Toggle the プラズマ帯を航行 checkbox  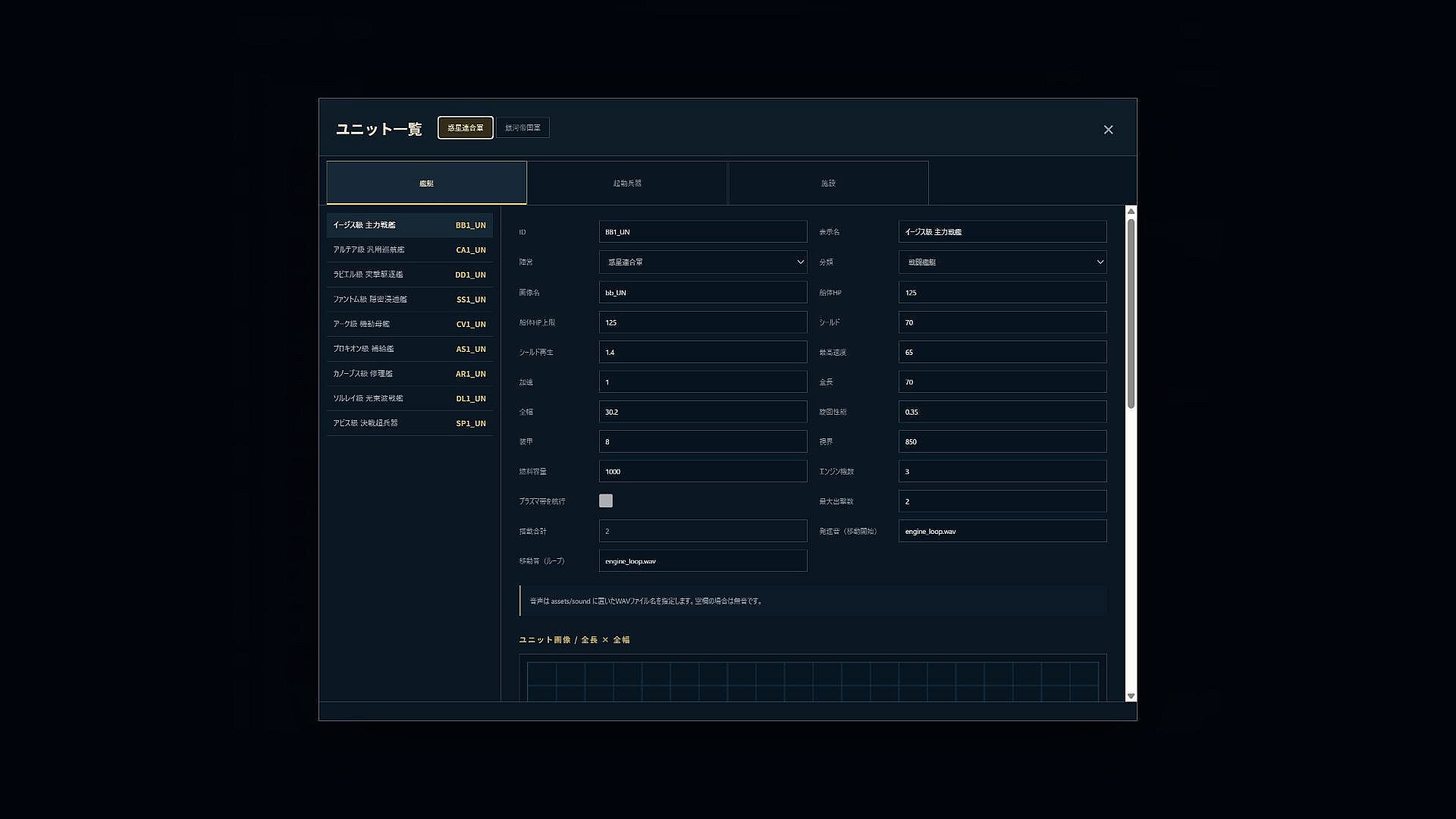coord(606,500)
